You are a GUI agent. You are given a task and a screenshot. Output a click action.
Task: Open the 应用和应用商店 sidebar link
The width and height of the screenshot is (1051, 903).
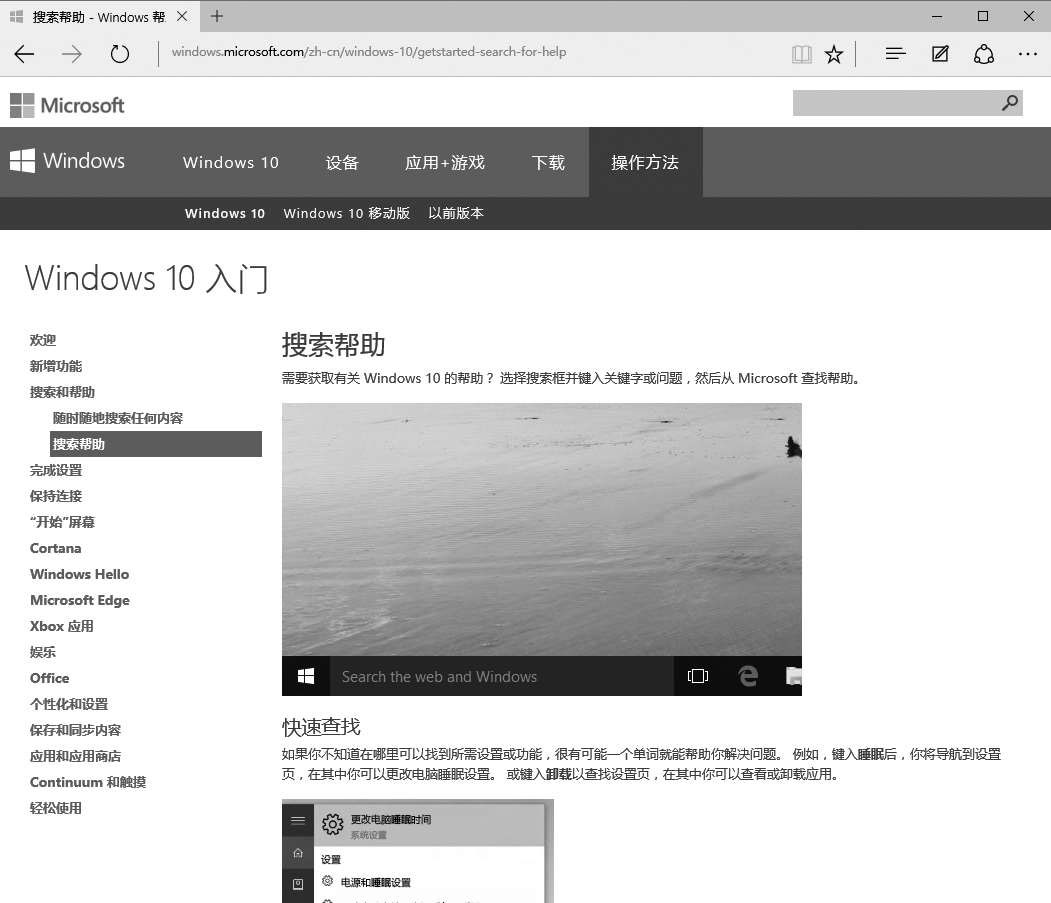tap(75, 756)
